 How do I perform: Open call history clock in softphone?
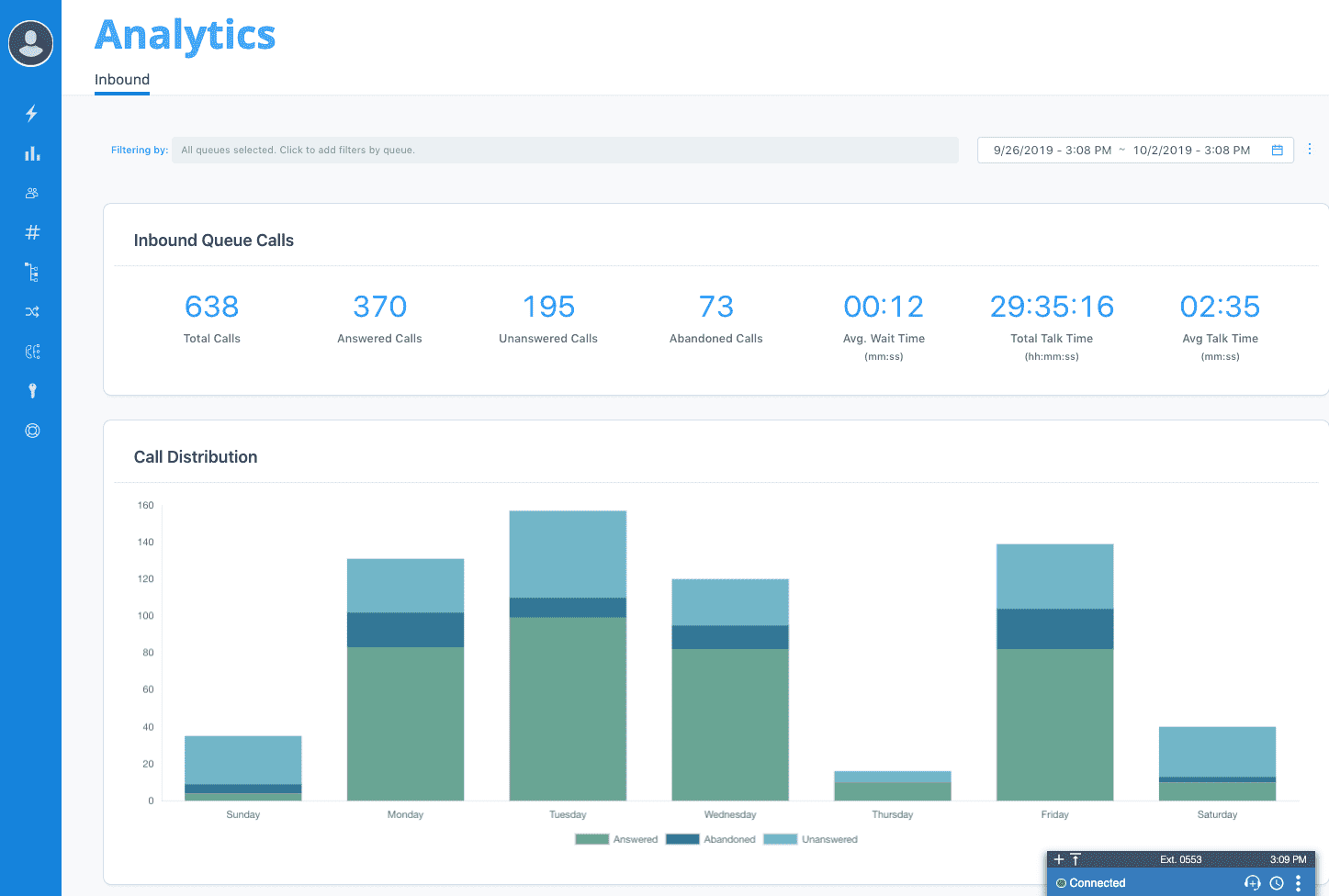pyautogui.click(x=1277, y=883)
